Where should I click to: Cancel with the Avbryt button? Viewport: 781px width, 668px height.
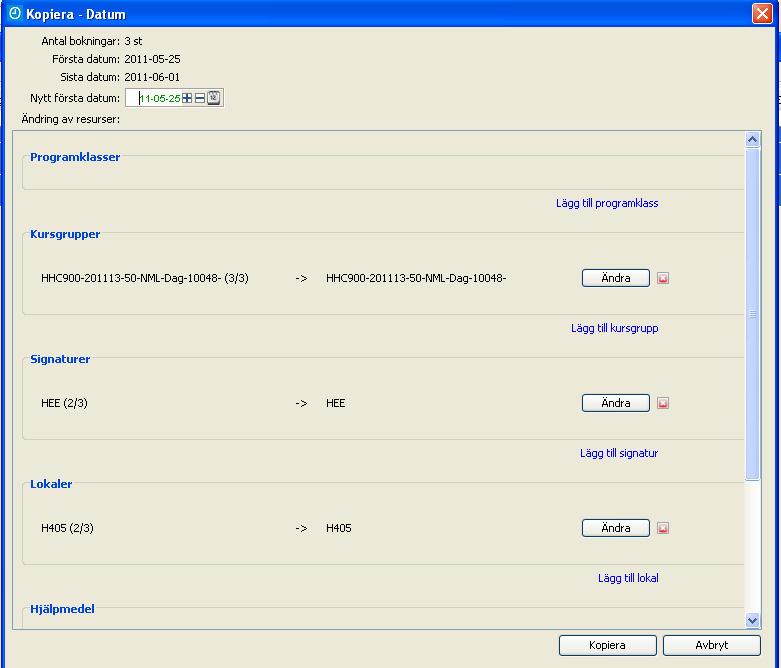click(x=712, y=645)
